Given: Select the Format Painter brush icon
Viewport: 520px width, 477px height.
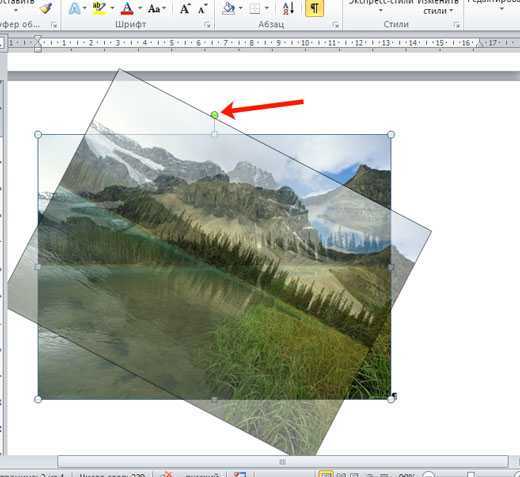Looking at the screenshot, I should (45, 8).
